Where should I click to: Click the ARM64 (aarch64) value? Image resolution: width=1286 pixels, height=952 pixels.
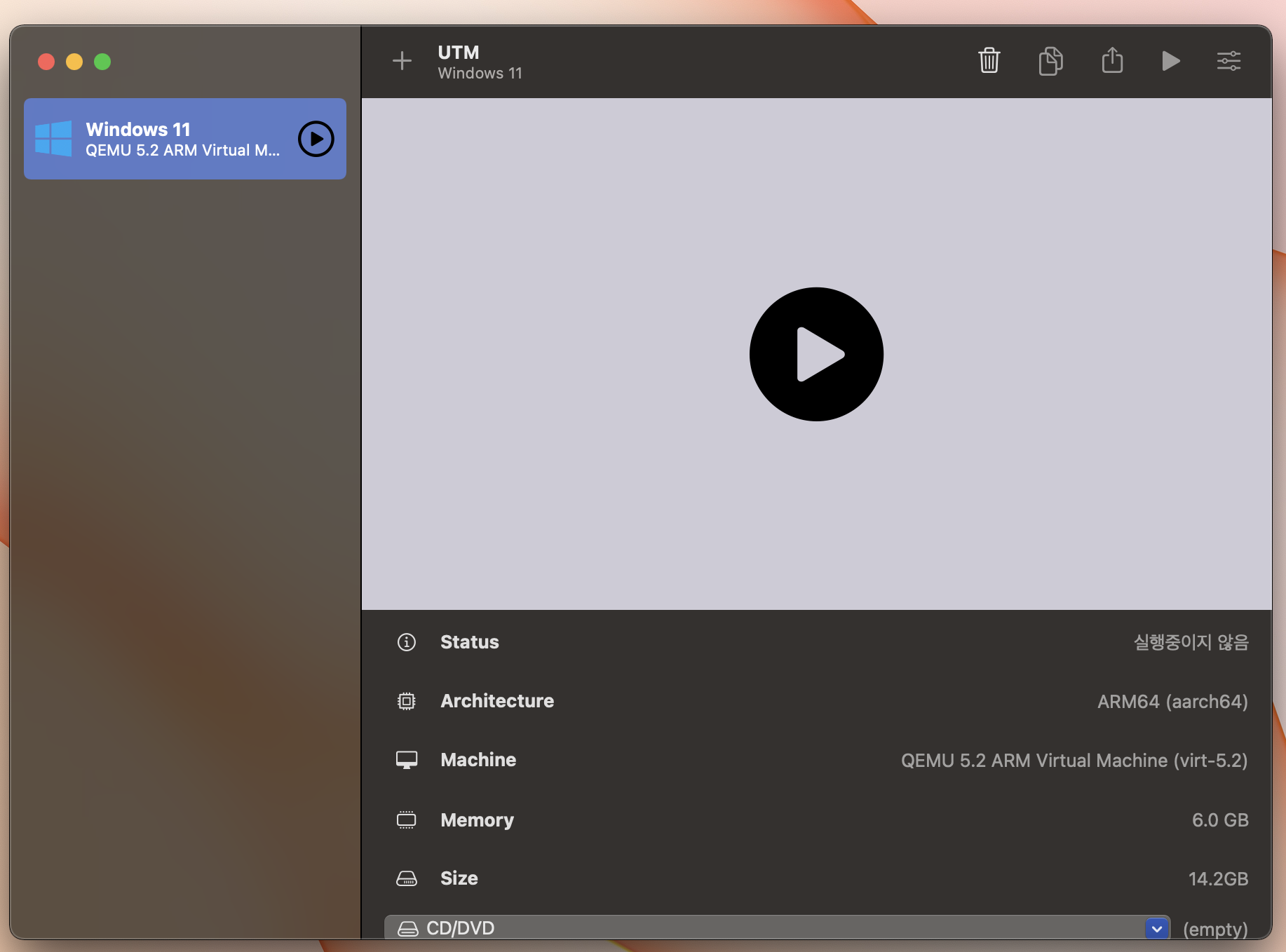(x=1172, y=702)
